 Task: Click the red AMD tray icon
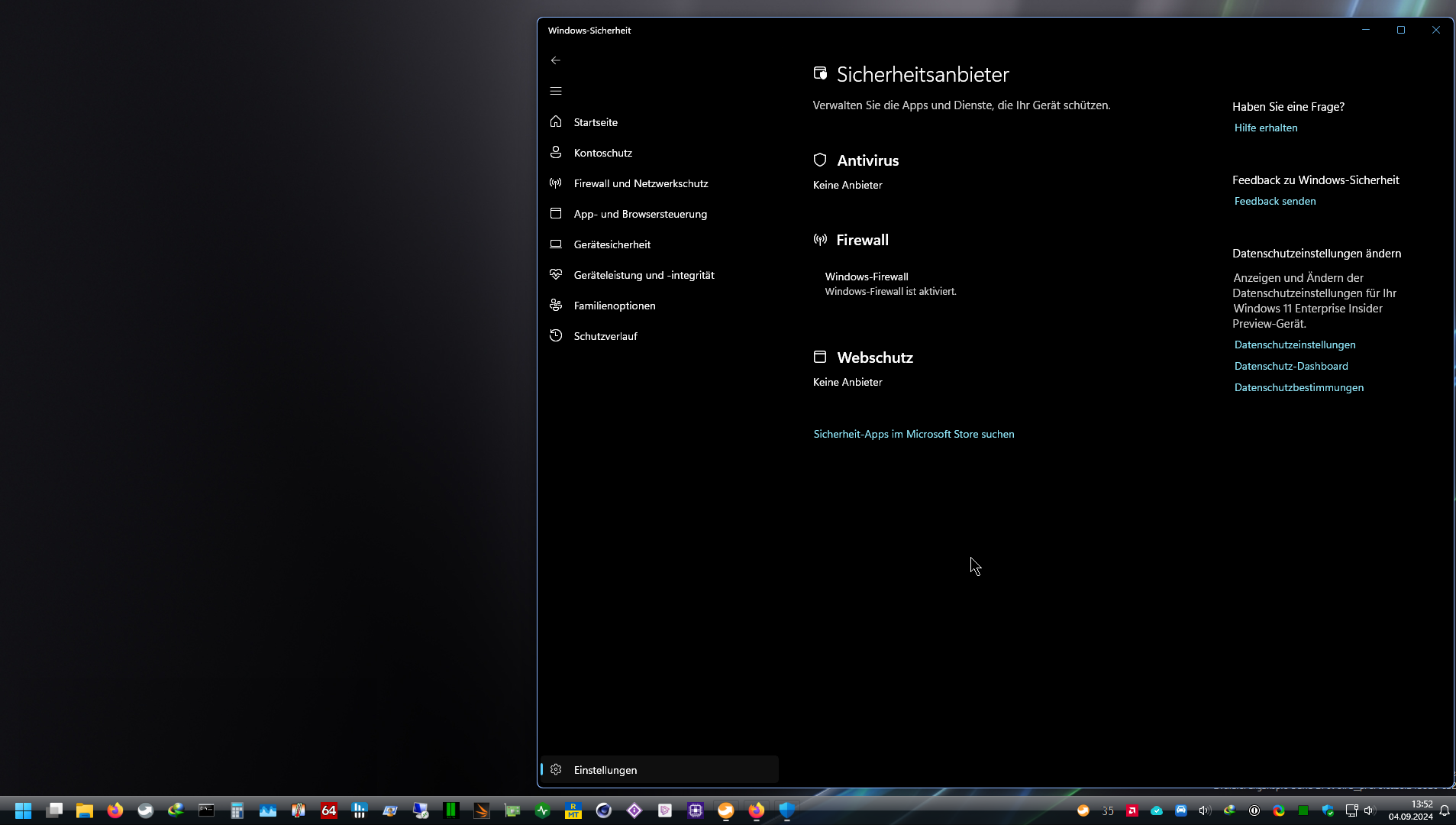pyautogui.click(x=1132, y=810)
